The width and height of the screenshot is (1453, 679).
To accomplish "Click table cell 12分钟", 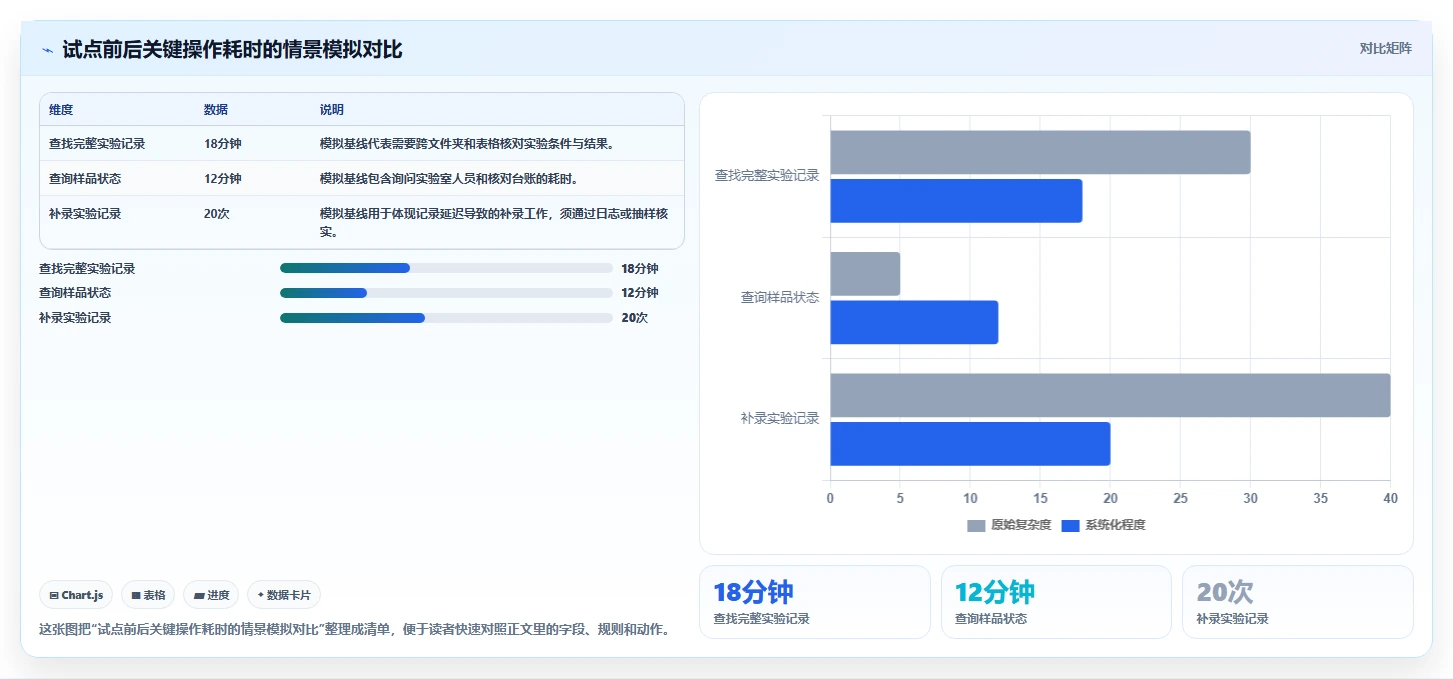I will click(223, 179).
